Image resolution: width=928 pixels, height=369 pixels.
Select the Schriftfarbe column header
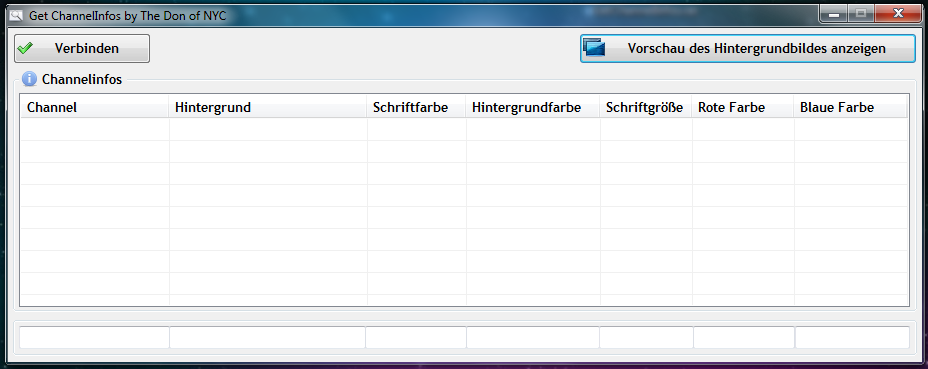pos(417,108)
